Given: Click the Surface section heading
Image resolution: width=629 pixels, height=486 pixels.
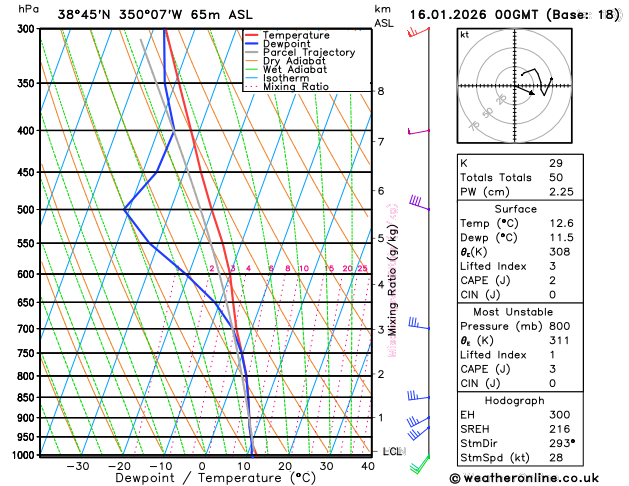Looking at the screenshot, I should click(515, 209).
